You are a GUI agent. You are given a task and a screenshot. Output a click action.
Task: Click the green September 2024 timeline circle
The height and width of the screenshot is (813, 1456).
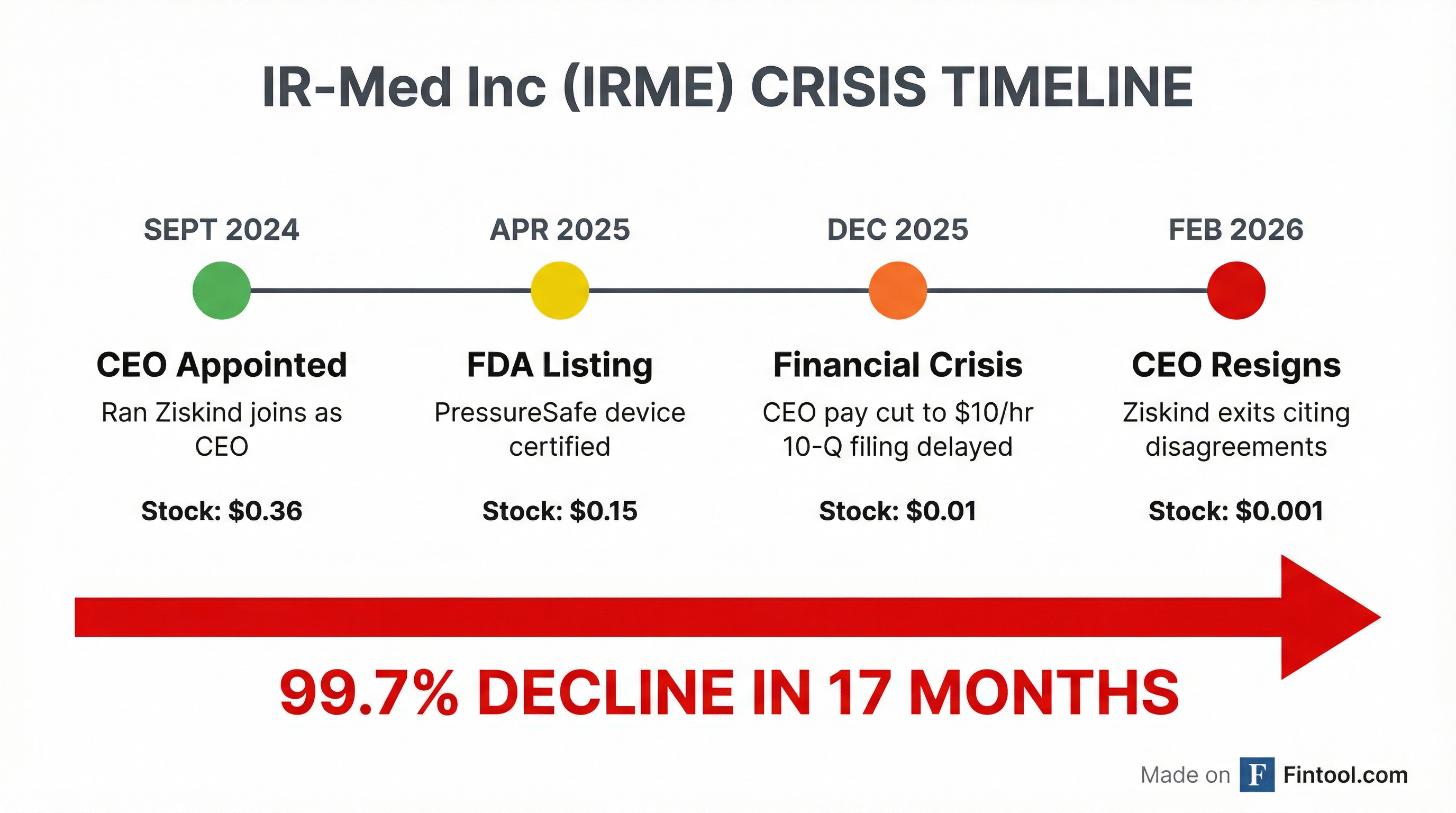tap(222, 291)
